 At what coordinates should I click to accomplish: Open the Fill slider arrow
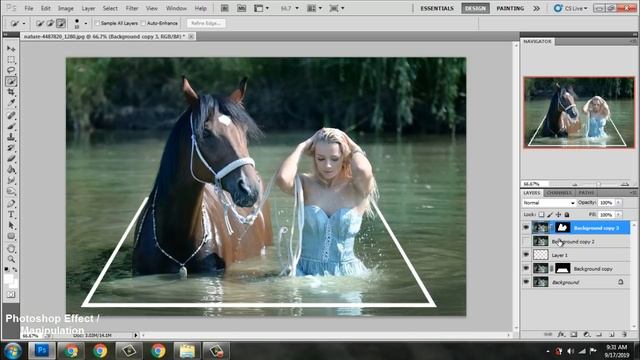[x=618, y=214]
